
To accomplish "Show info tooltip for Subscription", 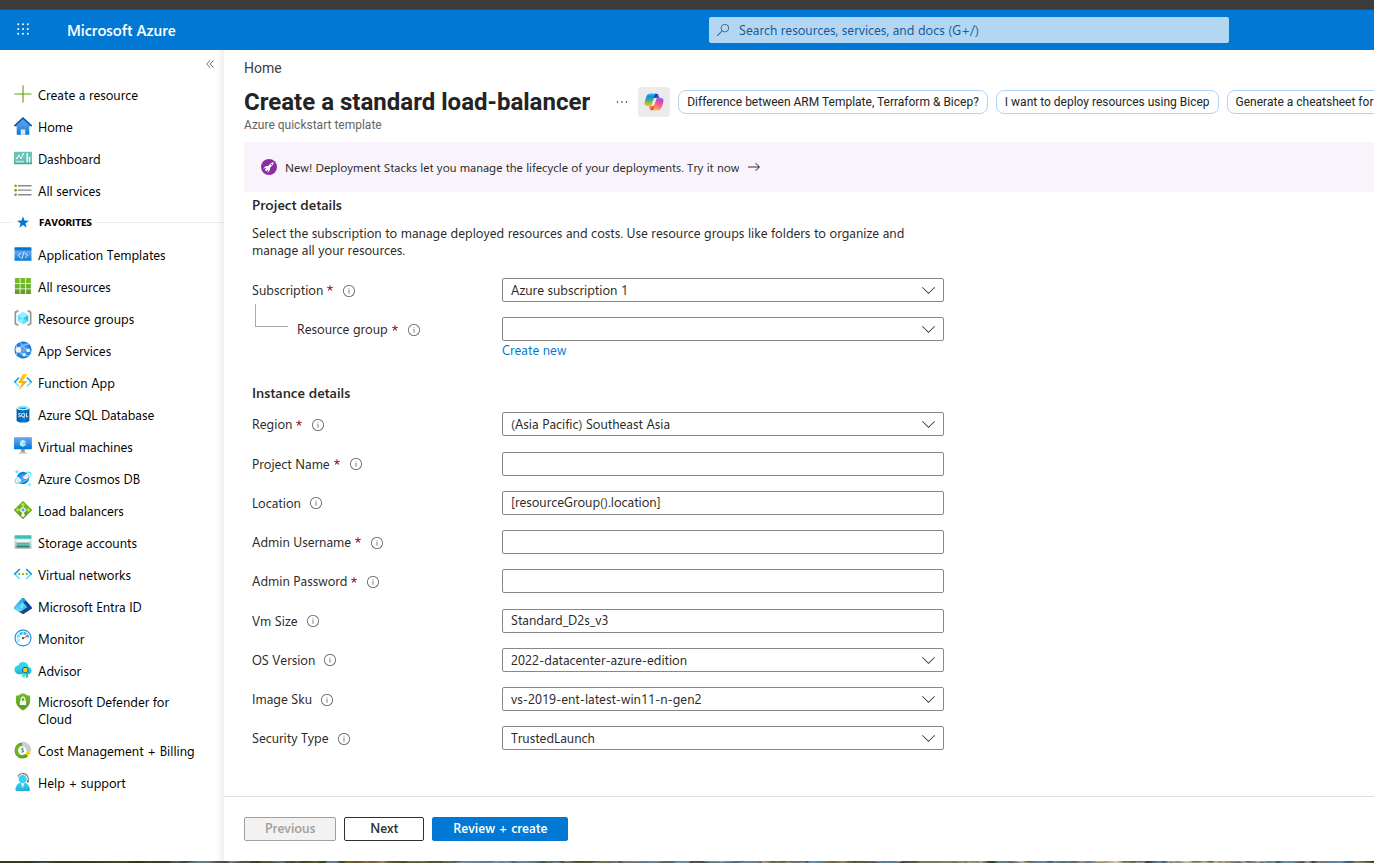I will (x=349, y=291).
